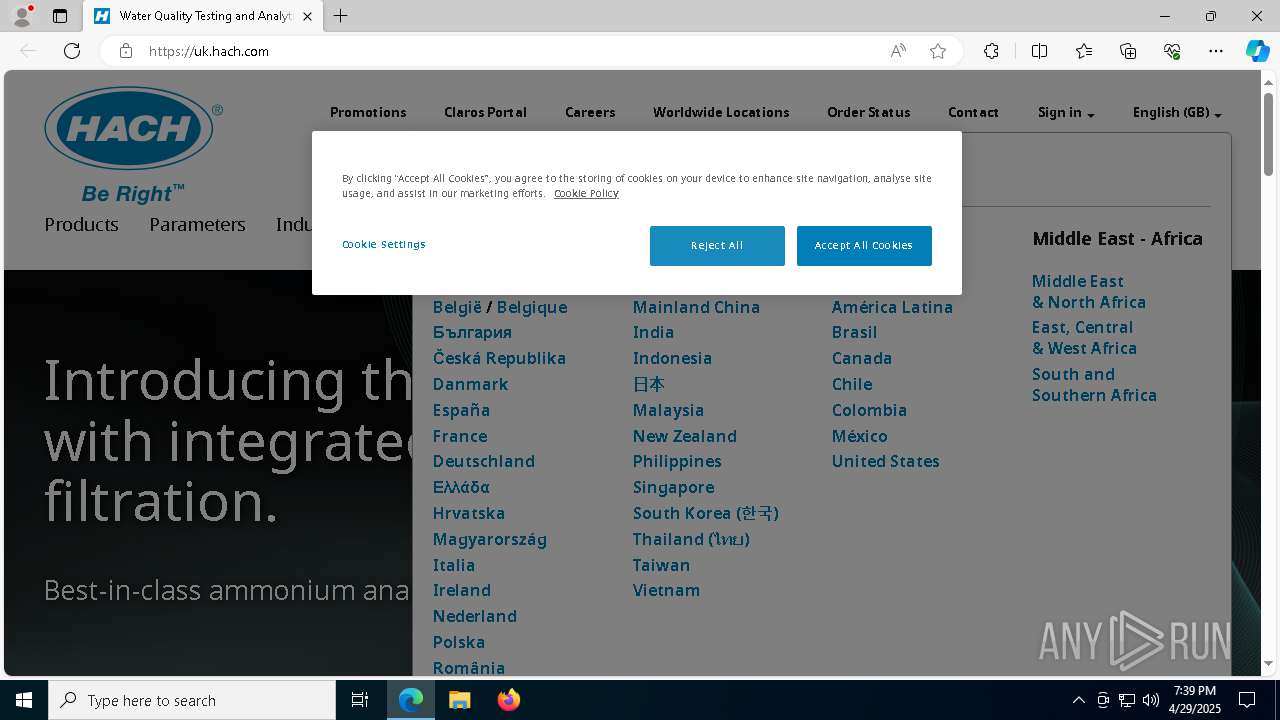1280x720 pixels.
Task: Click the Edge profile avatar icon
Action: click(x=22, y=16)
